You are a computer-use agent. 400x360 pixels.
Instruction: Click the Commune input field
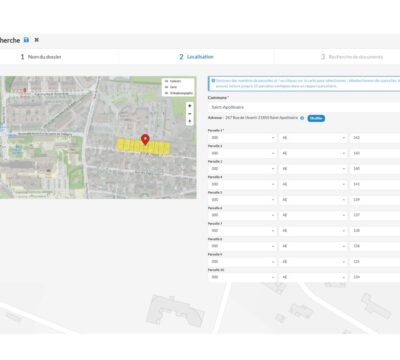304,107
